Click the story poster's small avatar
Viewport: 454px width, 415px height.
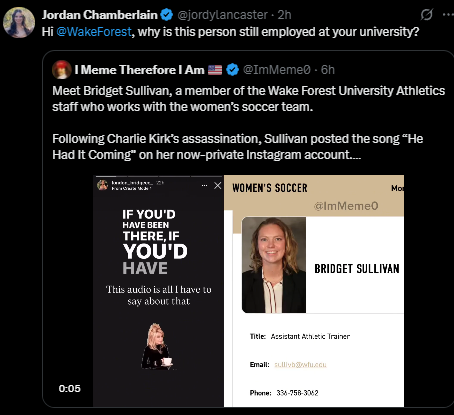[102, 185]
